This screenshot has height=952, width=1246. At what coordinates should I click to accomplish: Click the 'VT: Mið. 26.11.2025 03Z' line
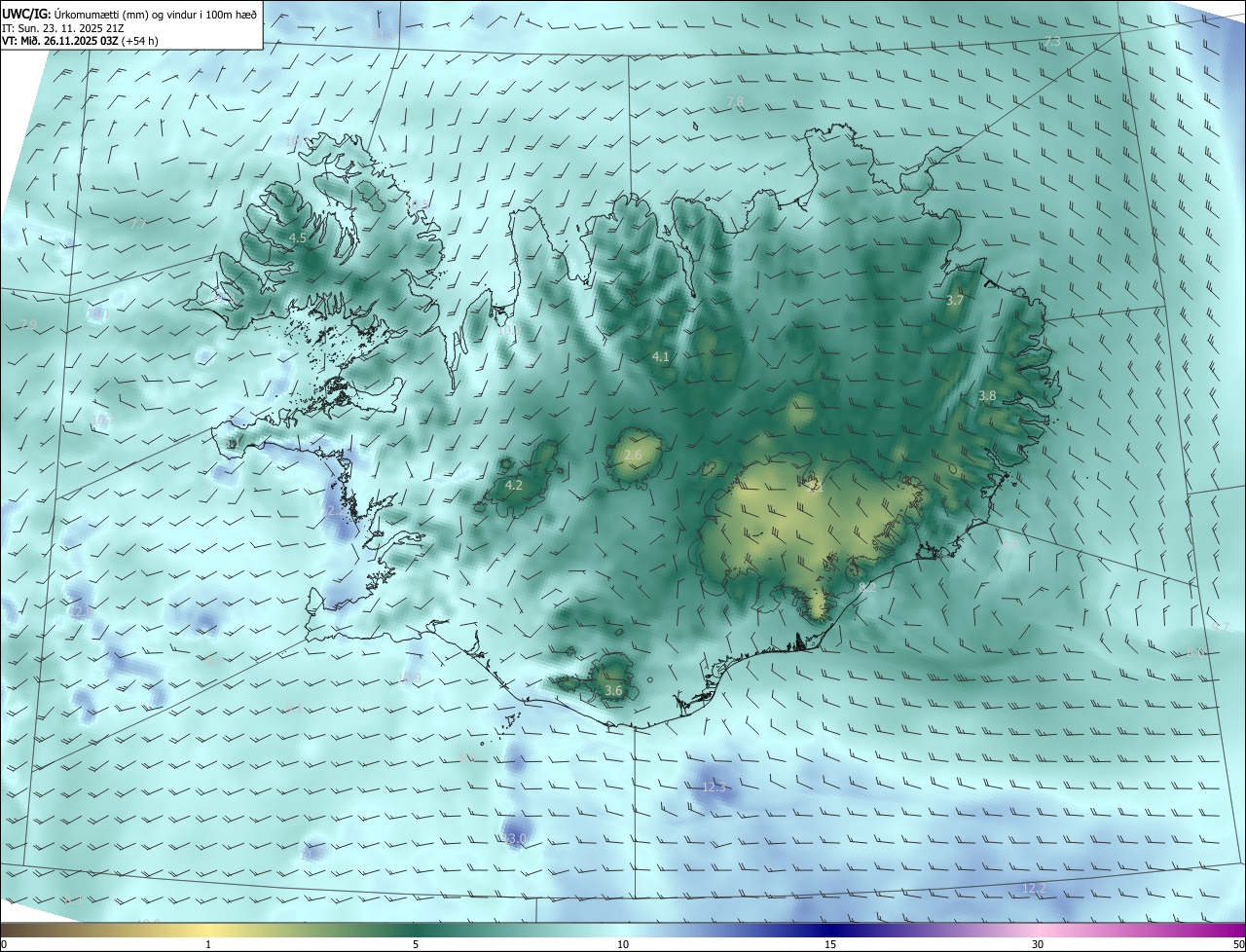60,41
